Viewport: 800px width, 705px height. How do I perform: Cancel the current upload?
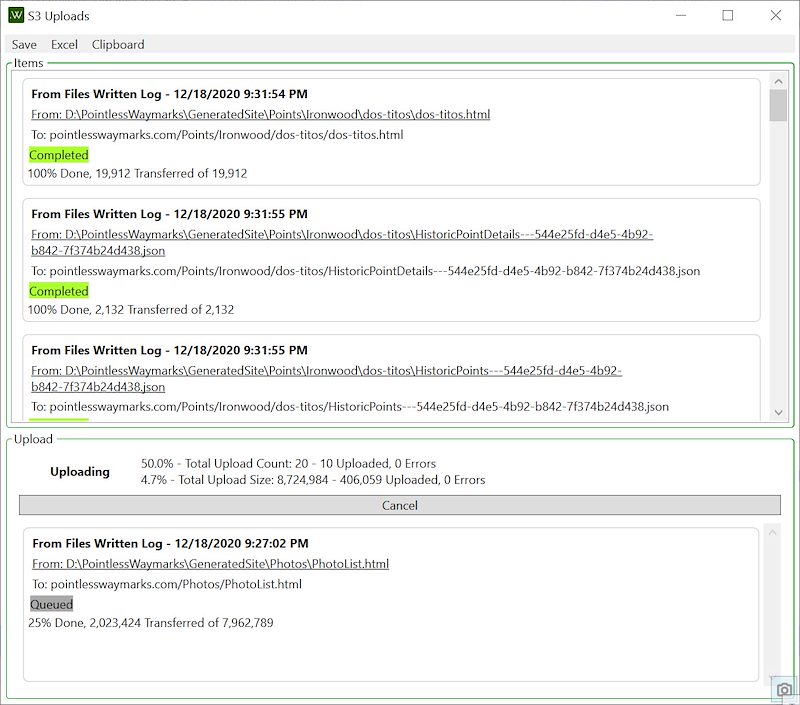(399, 505)
